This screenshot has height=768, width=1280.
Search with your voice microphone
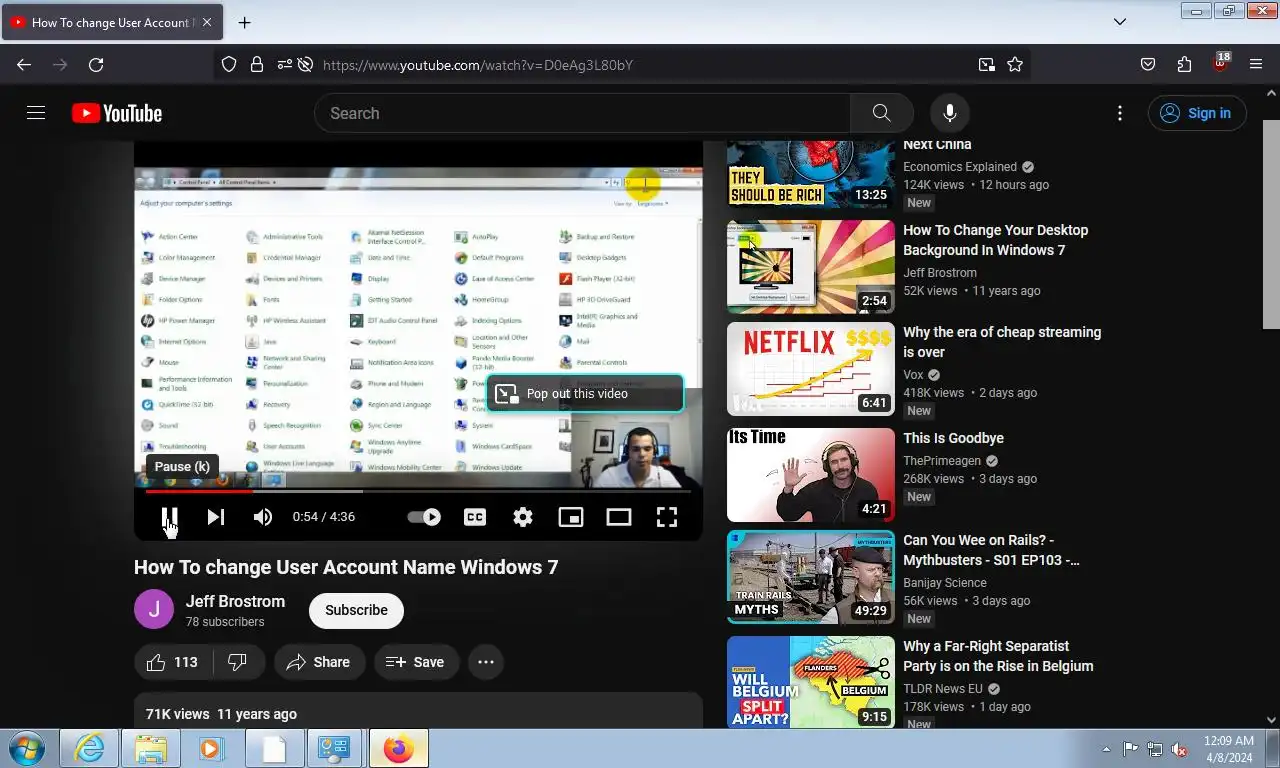tap(950, 113)
